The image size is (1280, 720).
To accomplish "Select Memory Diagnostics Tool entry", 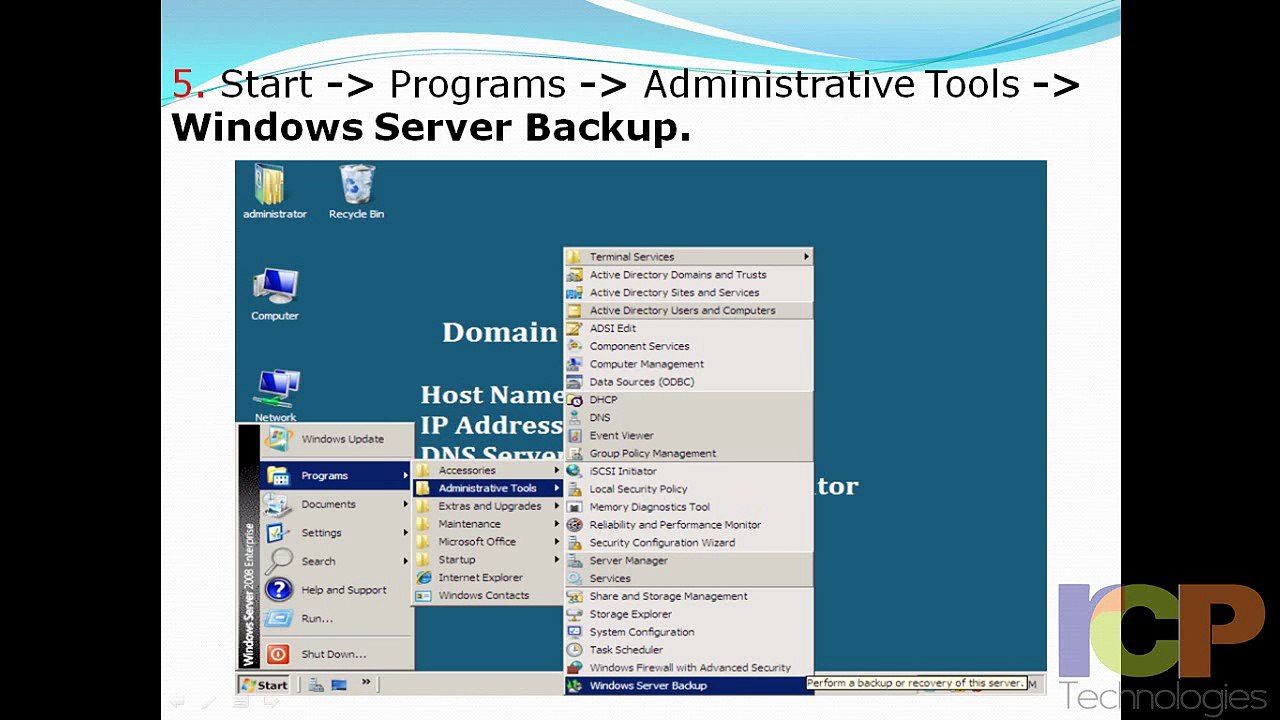I will 688,507.
